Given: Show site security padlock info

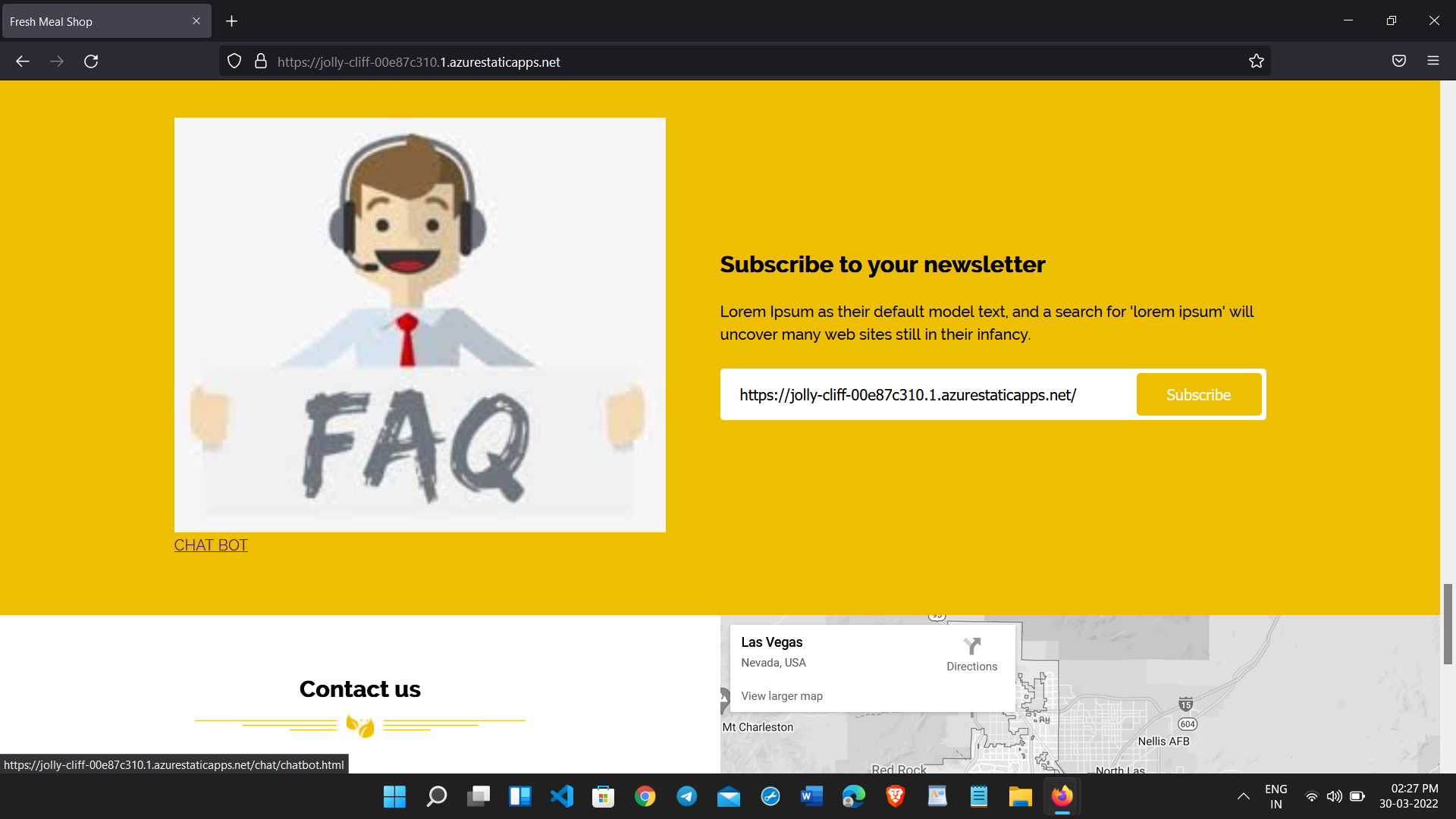Looking at the screenshot, I should click(261, 61).
